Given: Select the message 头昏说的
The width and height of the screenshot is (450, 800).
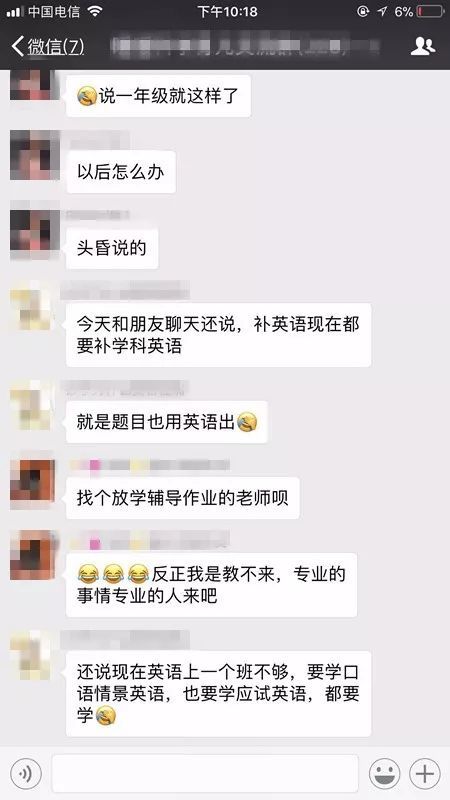Looking at the screenshot, I should click(112, 248).
